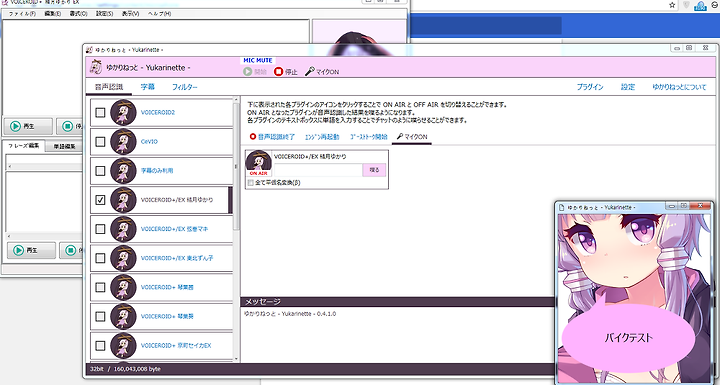
Task: Click the 京町セイカEX row avatar icon
Action: coord(124,345)
